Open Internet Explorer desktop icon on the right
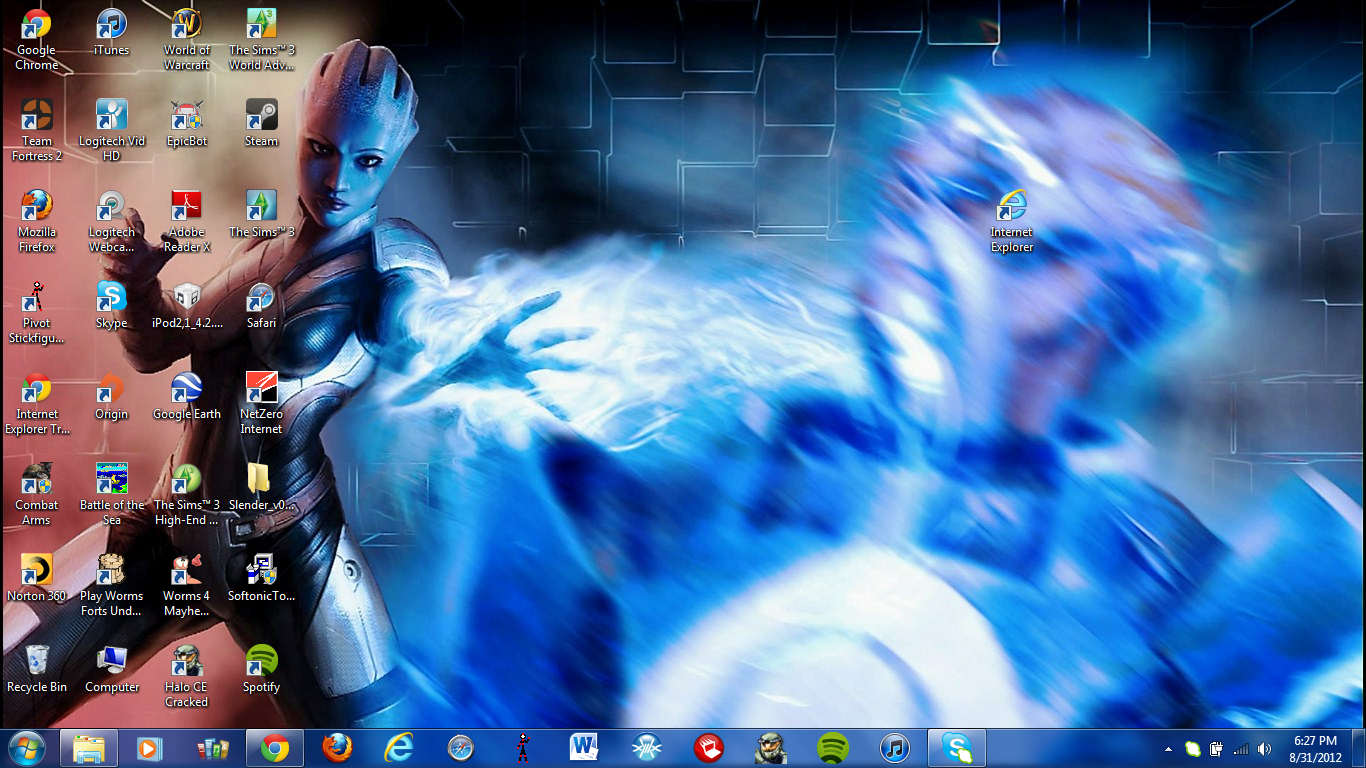Viewport: 1366px width, 768px height. click(x=1012, y=207)
